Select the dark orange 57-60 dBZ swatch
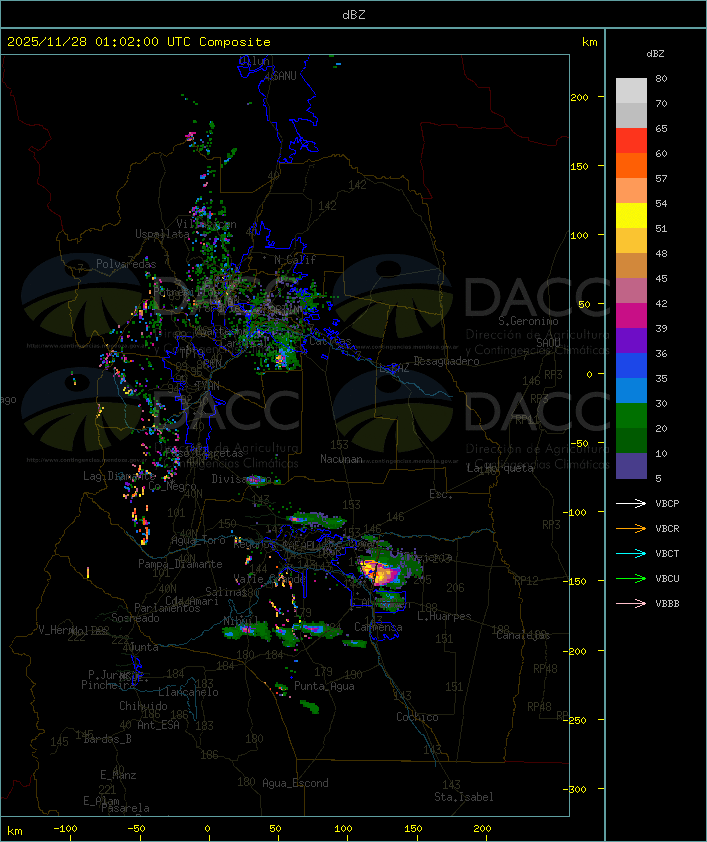The image size is (707, 842). [631, 165]
